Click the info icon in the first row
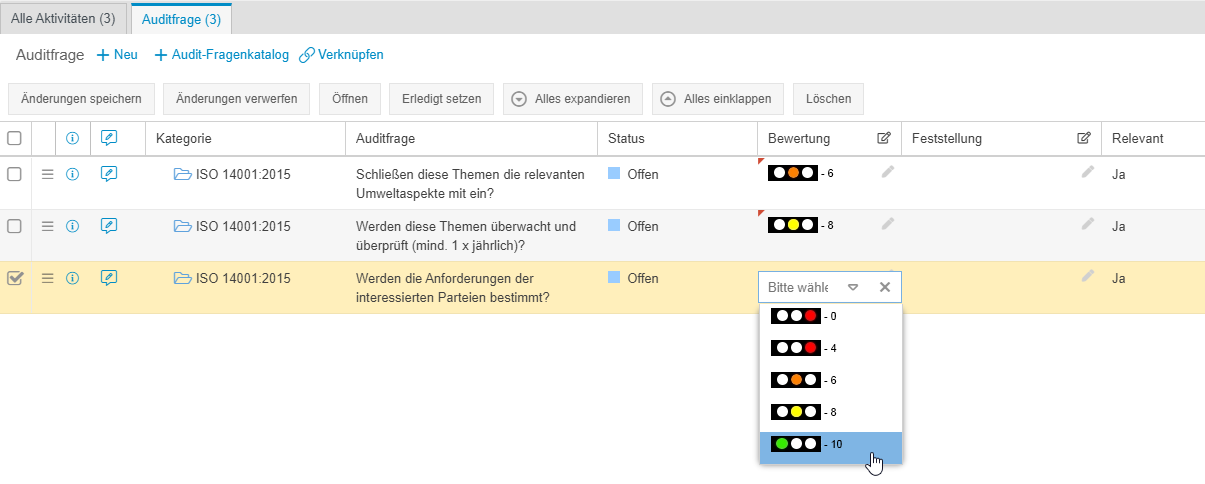The height and width of the screenshot is (484, 1205). (x=72, y=174)
